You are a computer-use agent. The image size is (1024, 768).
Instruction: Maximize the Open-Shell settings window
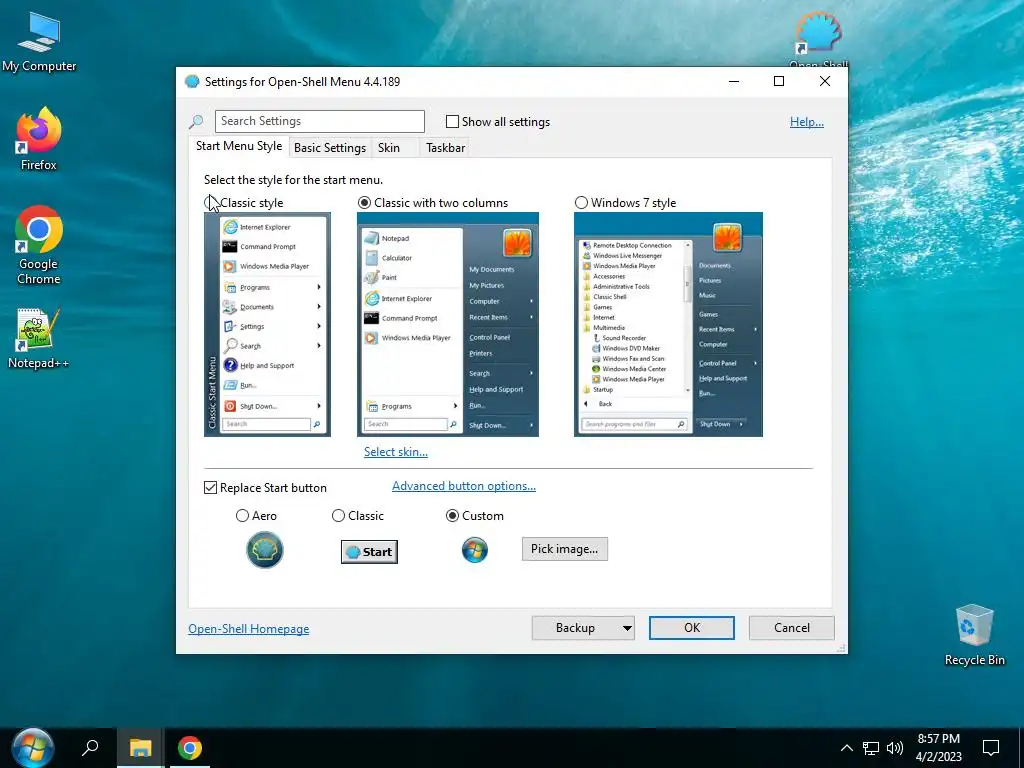pos(778,82)
